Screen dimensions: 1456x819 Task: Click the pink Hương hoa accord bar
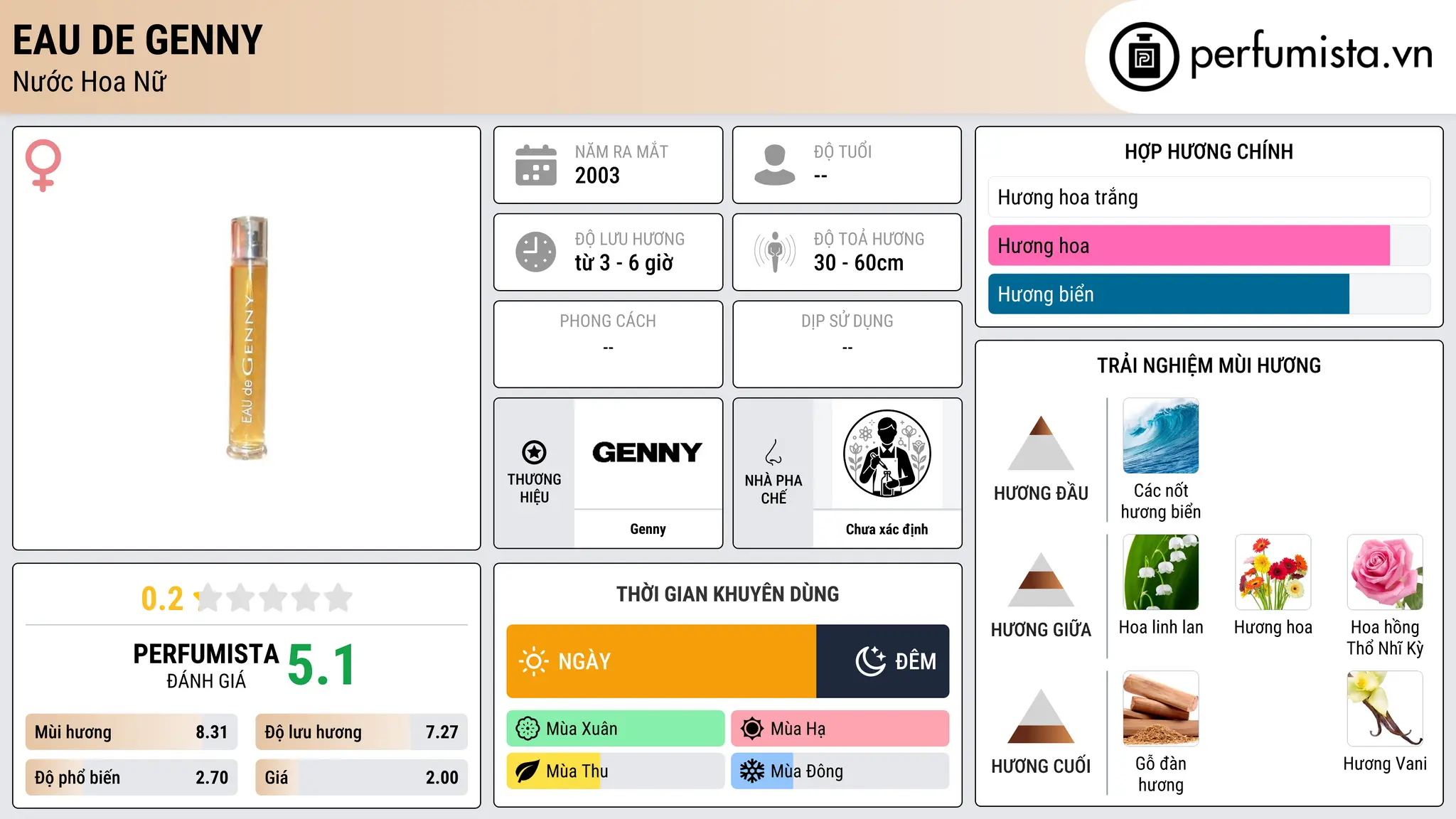point(1209,245)
